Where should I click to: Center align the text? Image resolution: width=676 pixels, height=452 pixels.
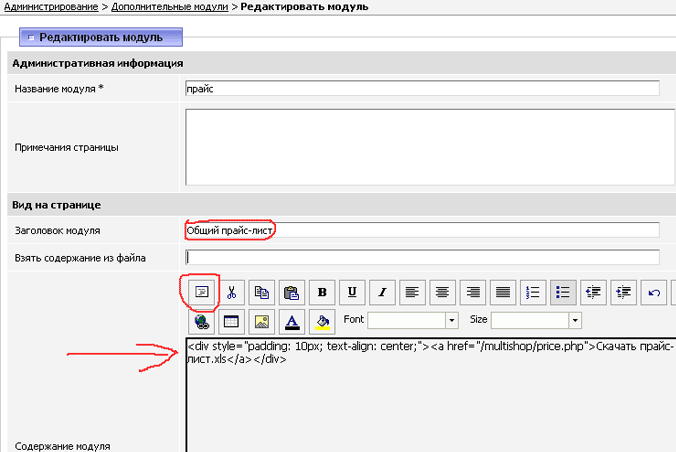click(x=442, y=292)
